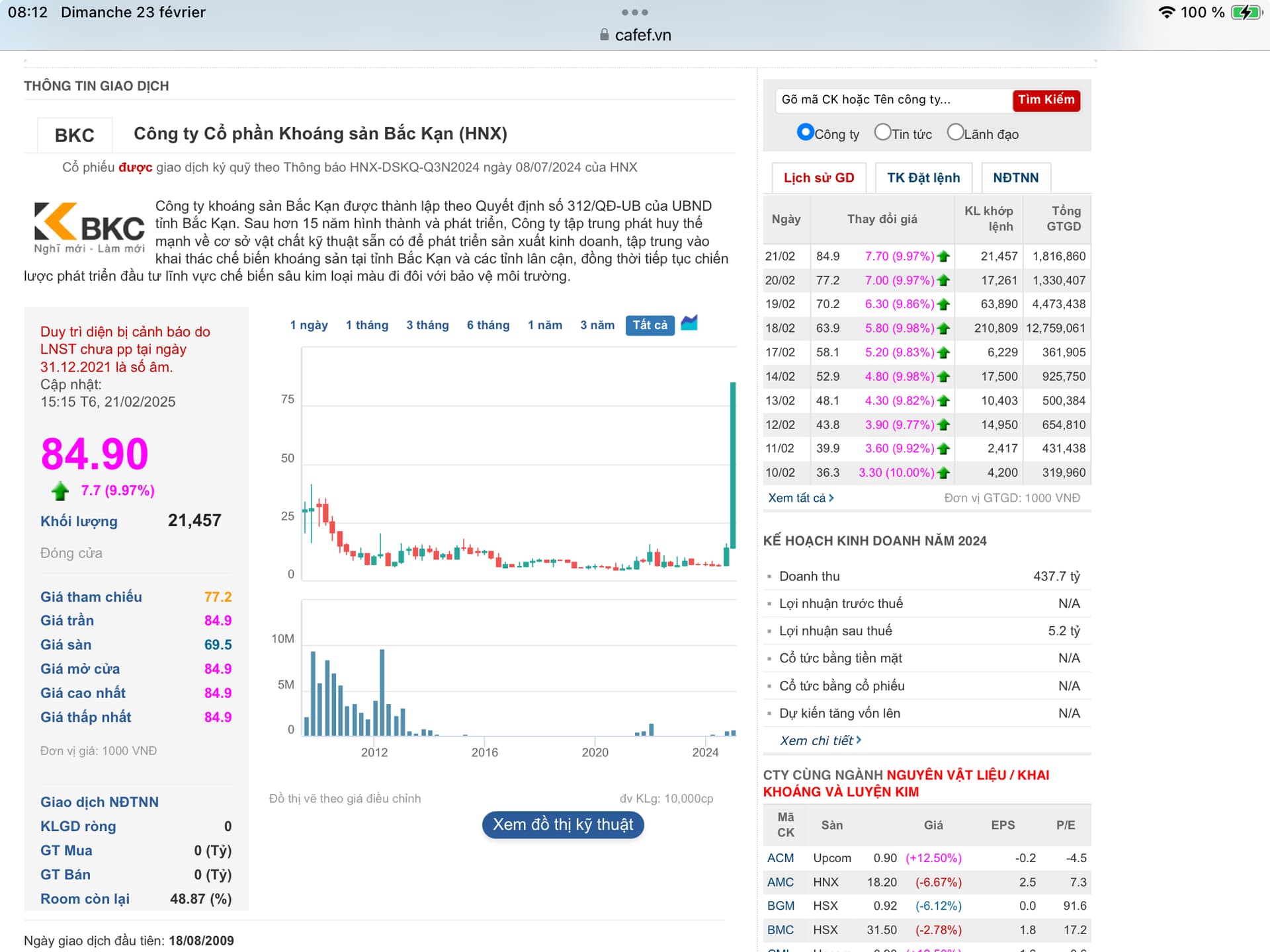Expand Xem tất cả trading history
Viewport: 1270px width, 952px height.
tap(800, 498)
